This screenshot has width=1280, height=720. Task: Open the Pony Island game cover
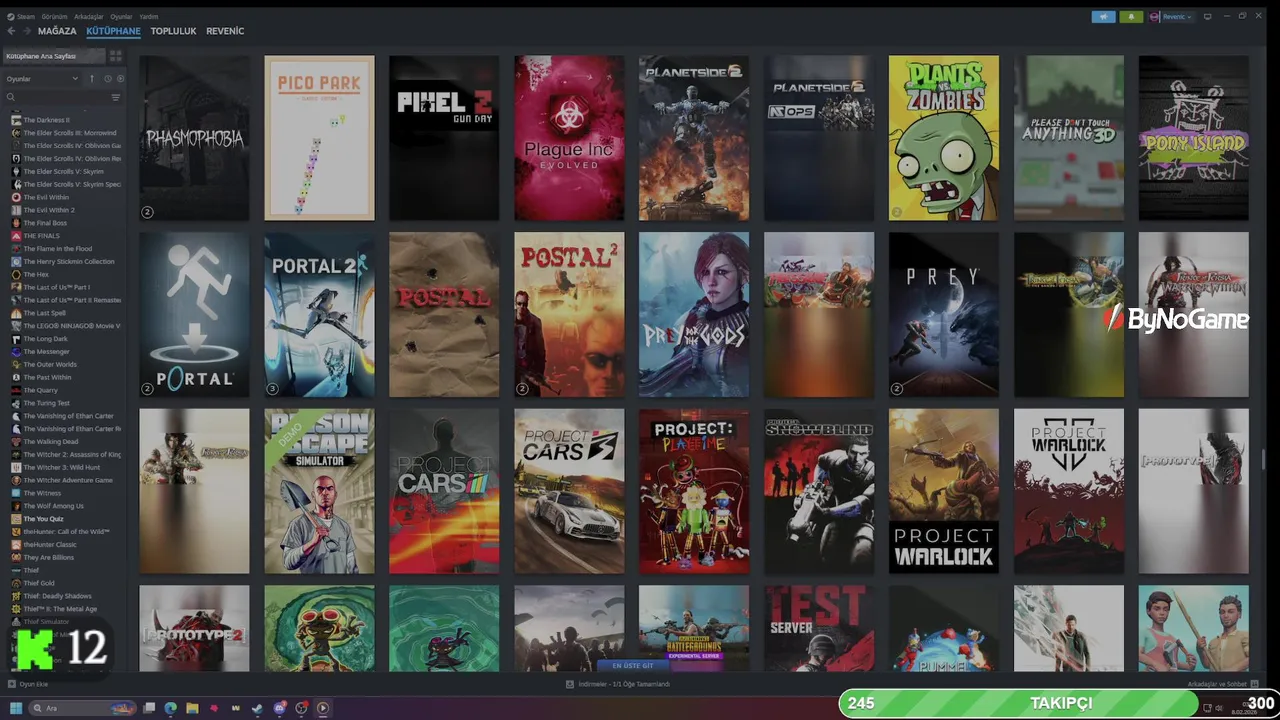click(x=1194, y=138)
